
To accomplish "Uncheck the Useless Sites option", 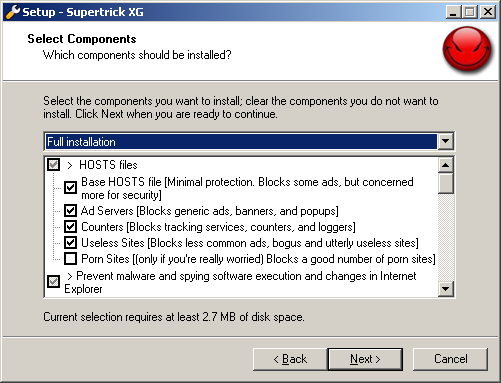I will [70, 243].
